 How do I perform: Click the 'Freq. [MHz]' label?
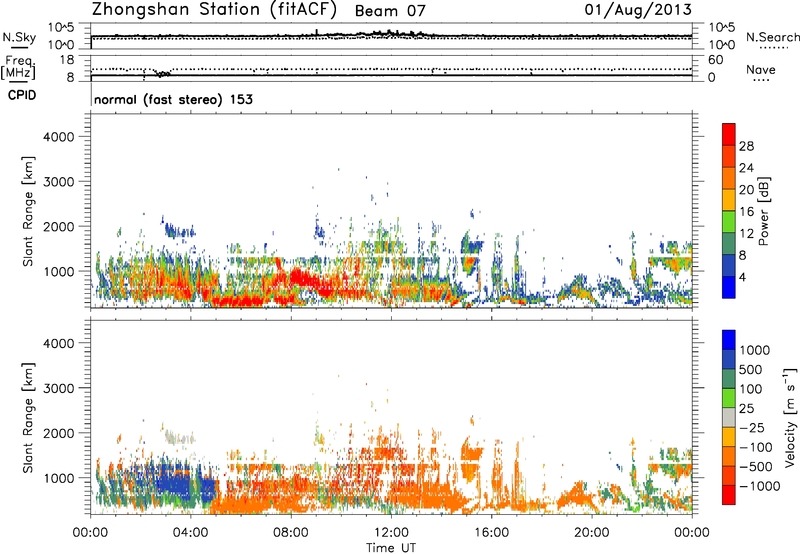[18, 68]
